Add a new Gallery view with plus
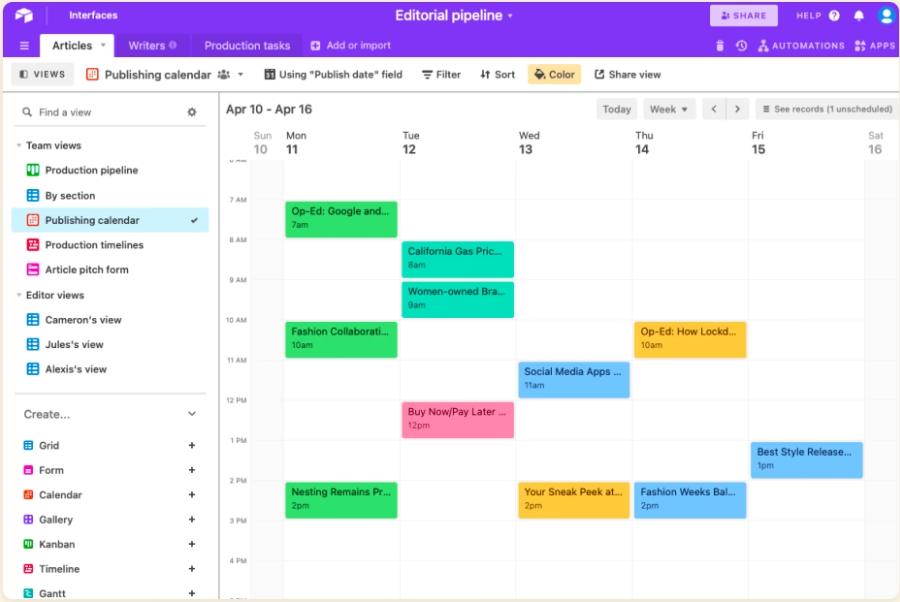The height and width of the screenshot is (602, 900). click(192, 520)
